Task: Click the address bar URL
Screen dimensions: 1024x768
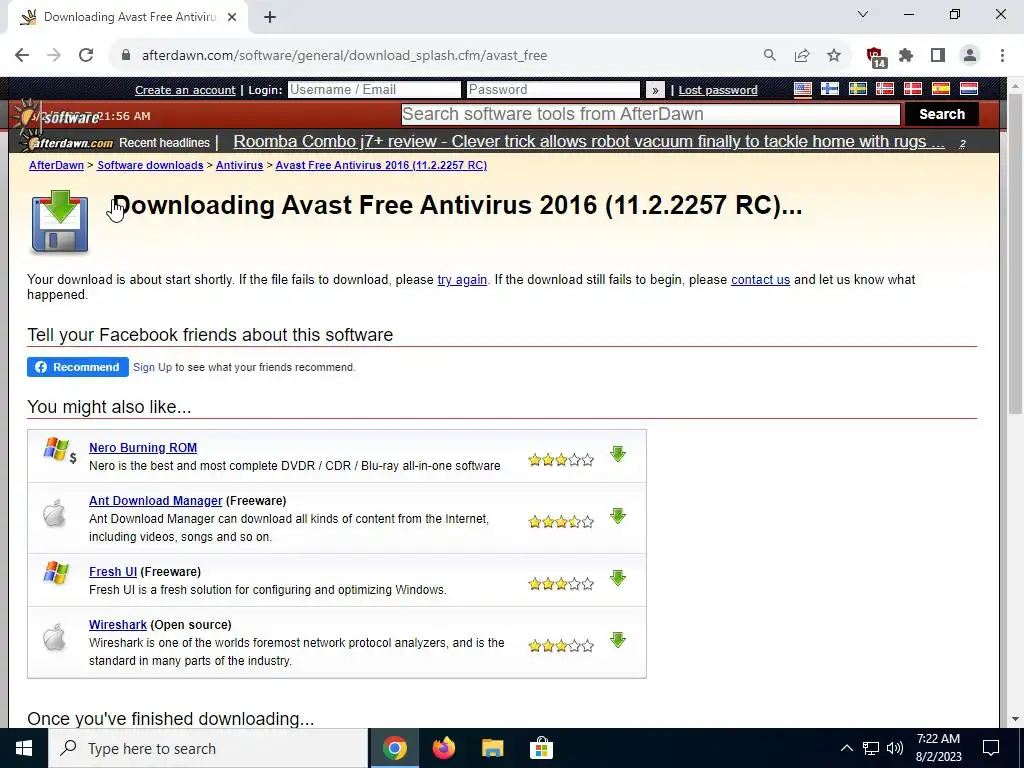Action: tap(344, 56)
